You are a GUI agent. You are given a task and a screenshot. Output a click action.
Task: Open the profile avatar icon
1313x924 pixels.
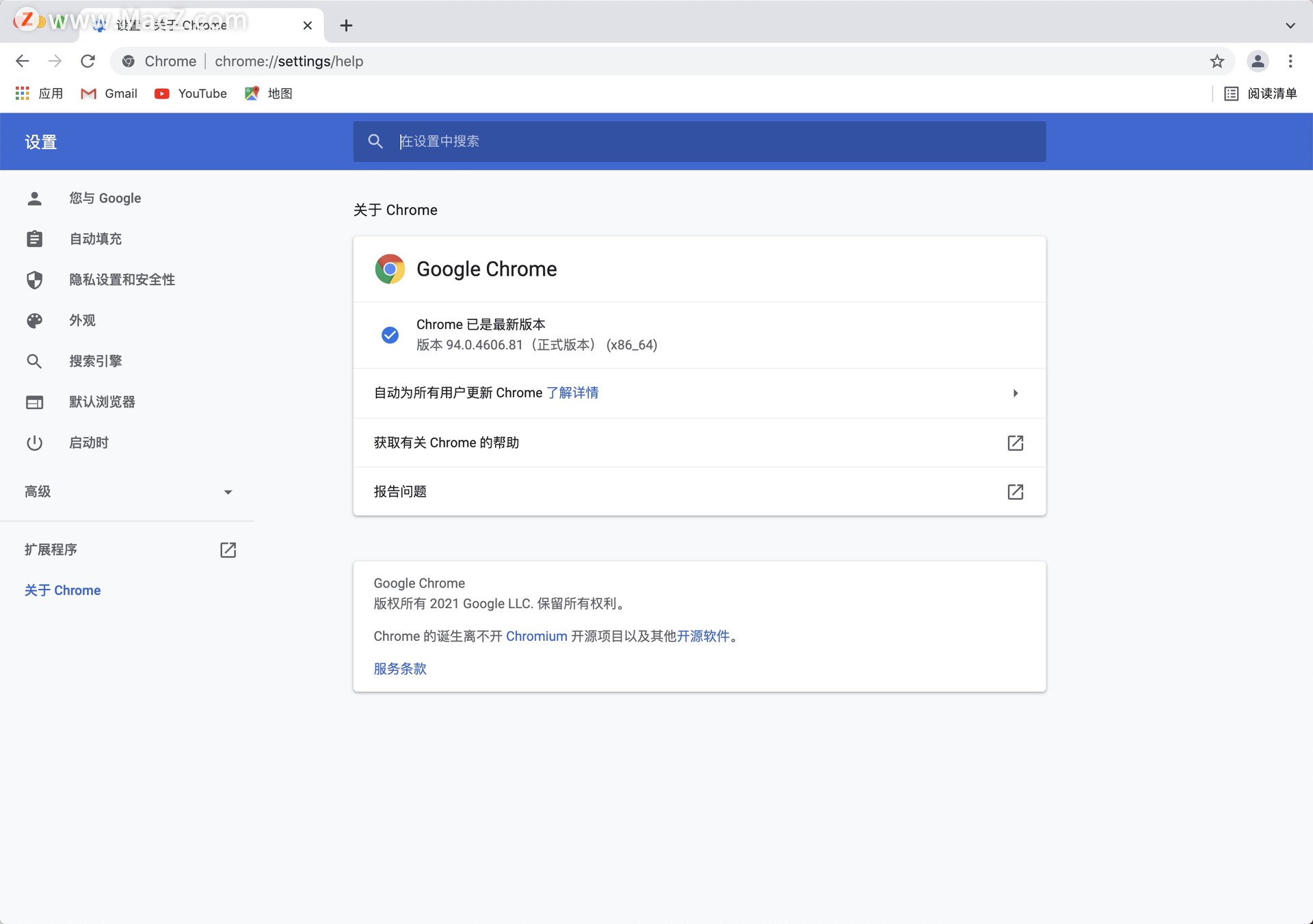click(x=1258, y=61)
